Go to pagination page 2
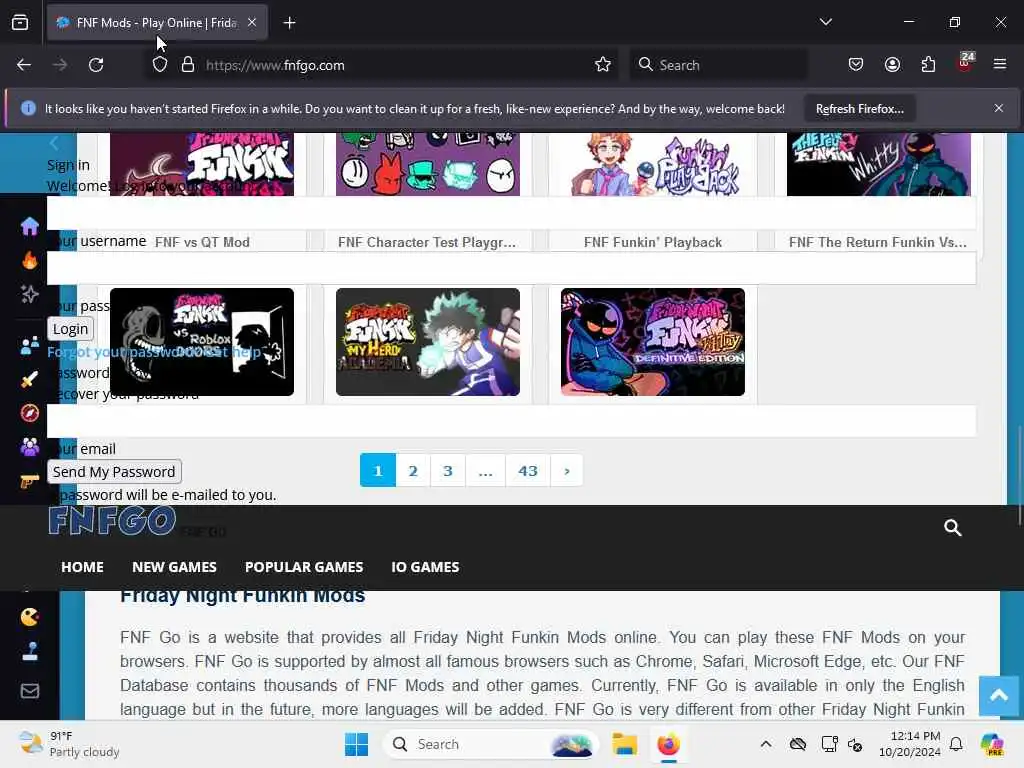This screenshot has height=768, width=1024. [x=413, y=470]
